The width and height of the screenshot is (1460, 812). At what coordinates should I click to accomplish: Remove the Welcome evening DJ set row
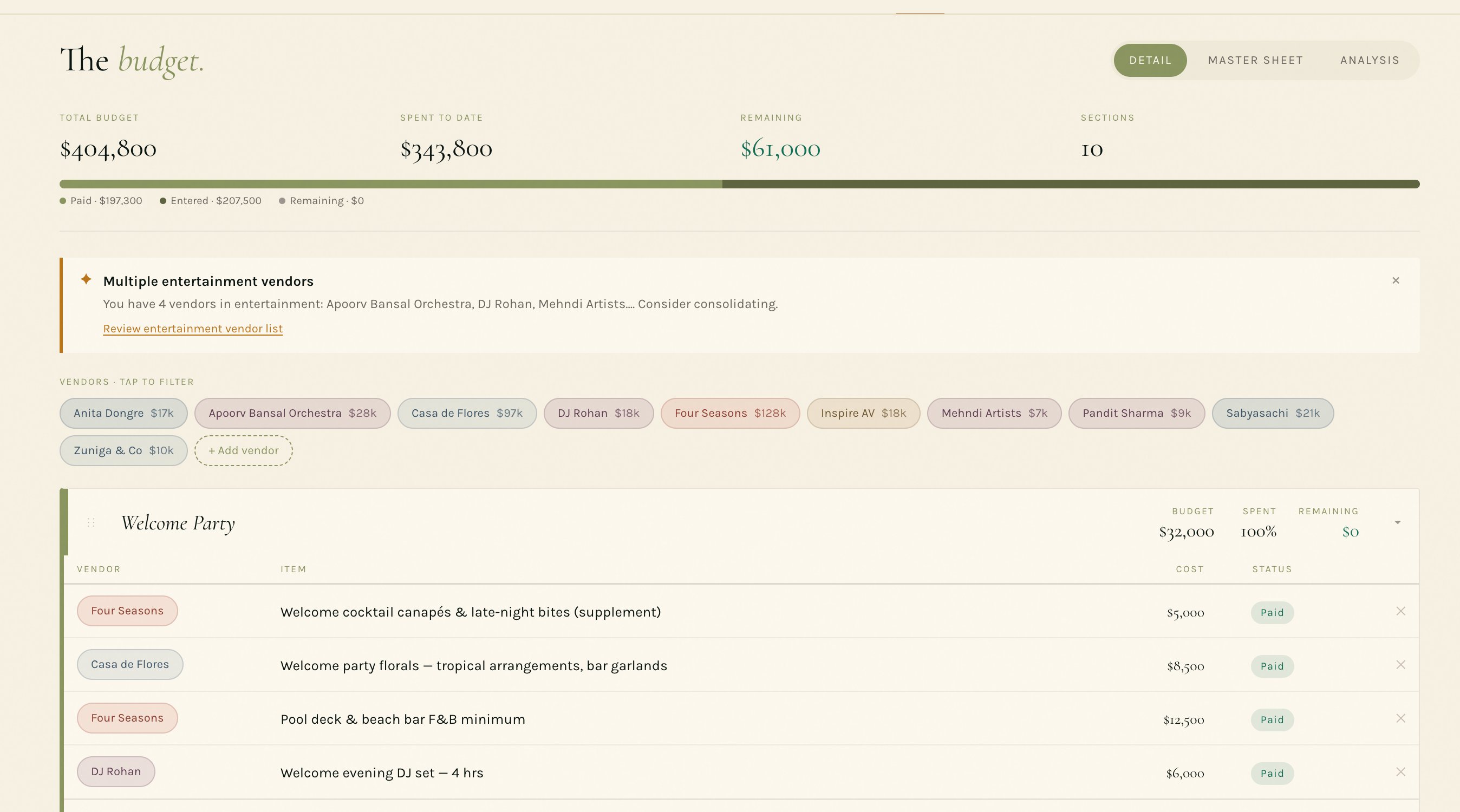(1400, 772)
